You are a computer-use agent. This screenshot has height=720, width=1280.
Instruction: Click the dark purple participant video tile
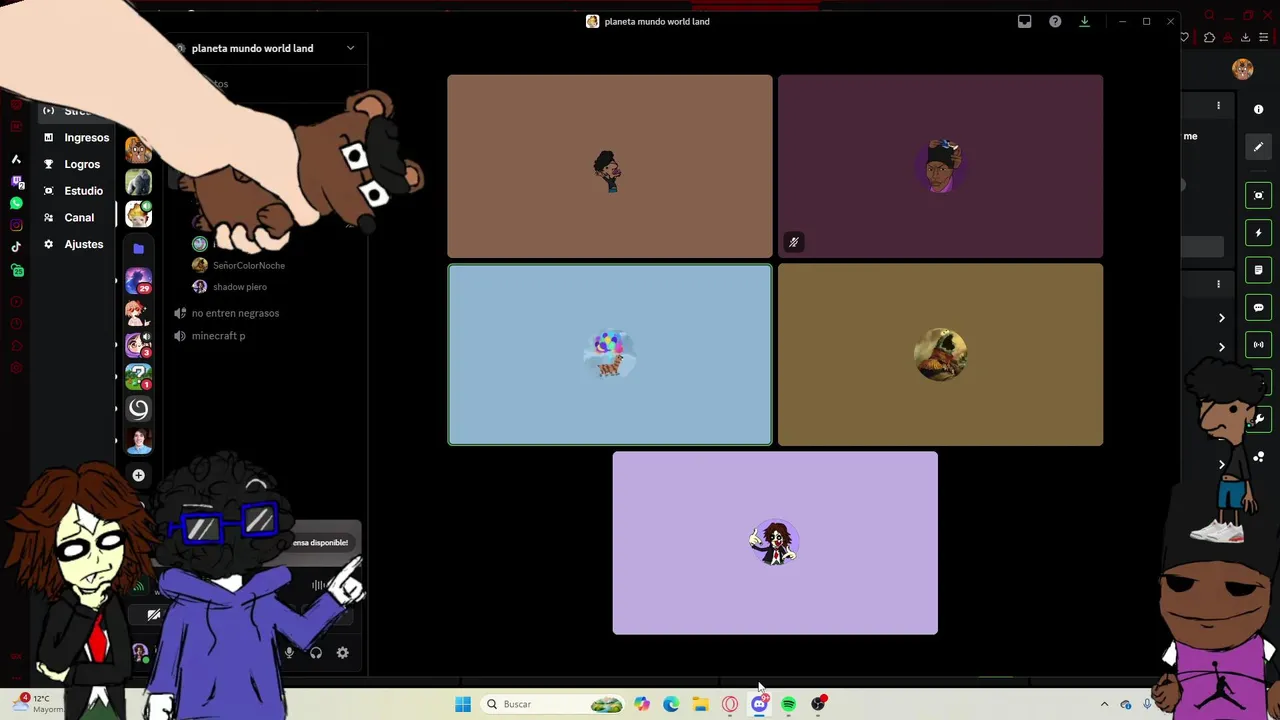click(x=940, y=166)
